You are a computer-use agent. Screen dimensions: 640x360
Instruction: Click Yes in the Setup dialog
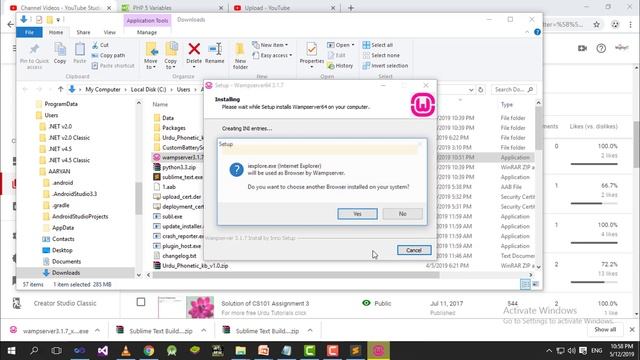coord(357,214)
